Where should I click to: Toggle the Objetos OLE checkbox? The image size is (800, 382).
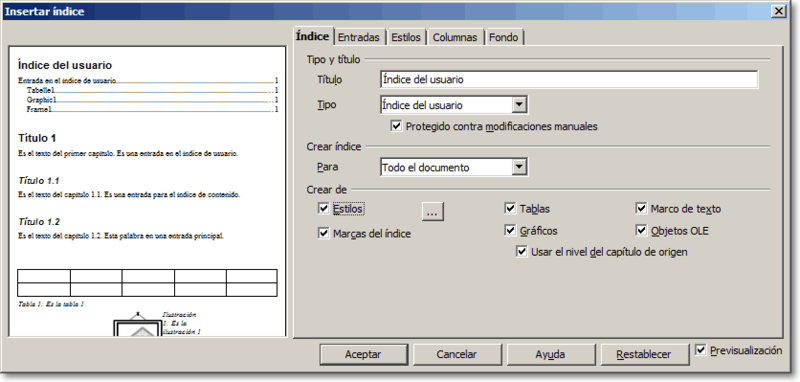[x=641, y=231]
